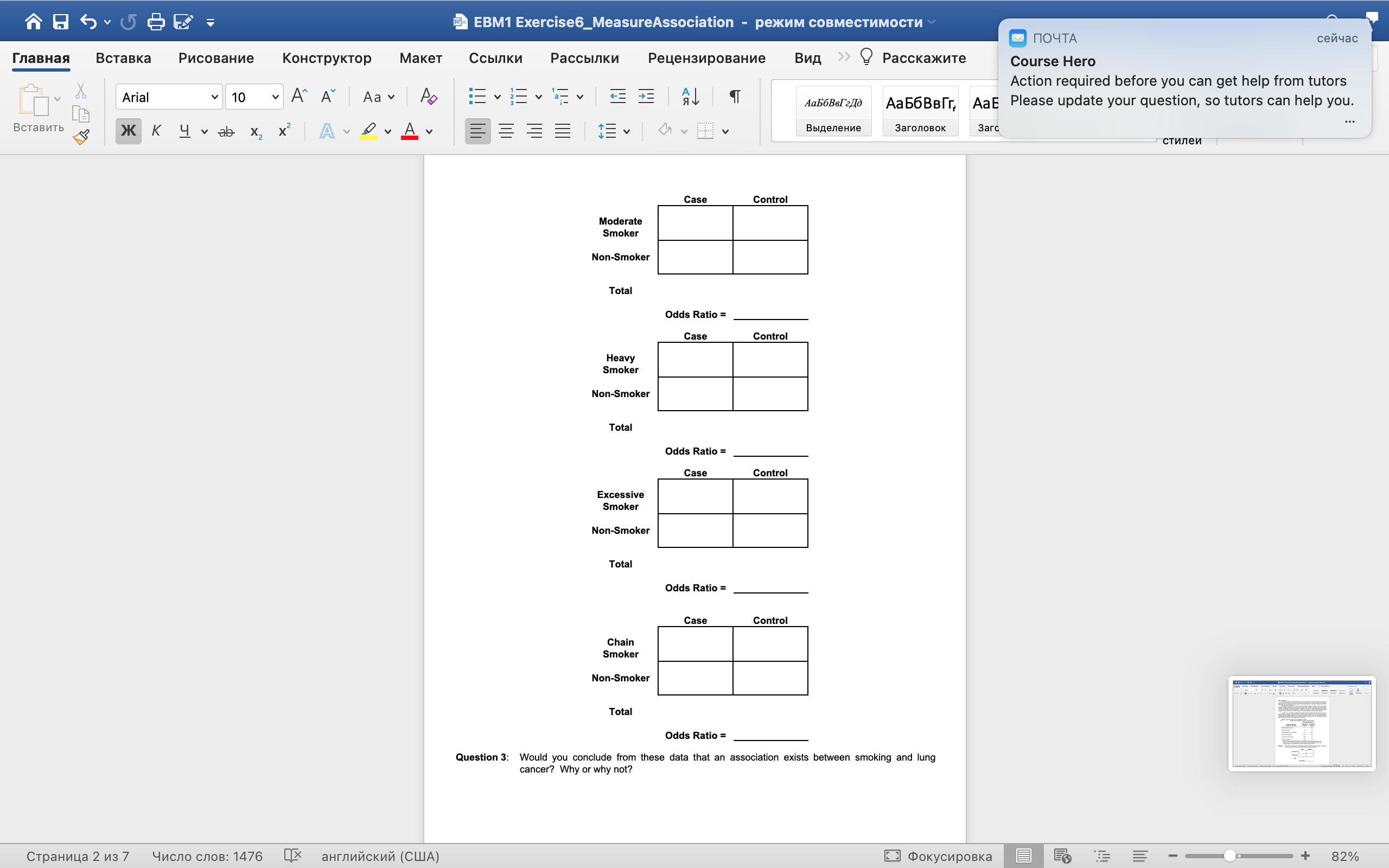
Task: Apply the Заголовок style
Action: coord(919,111)
